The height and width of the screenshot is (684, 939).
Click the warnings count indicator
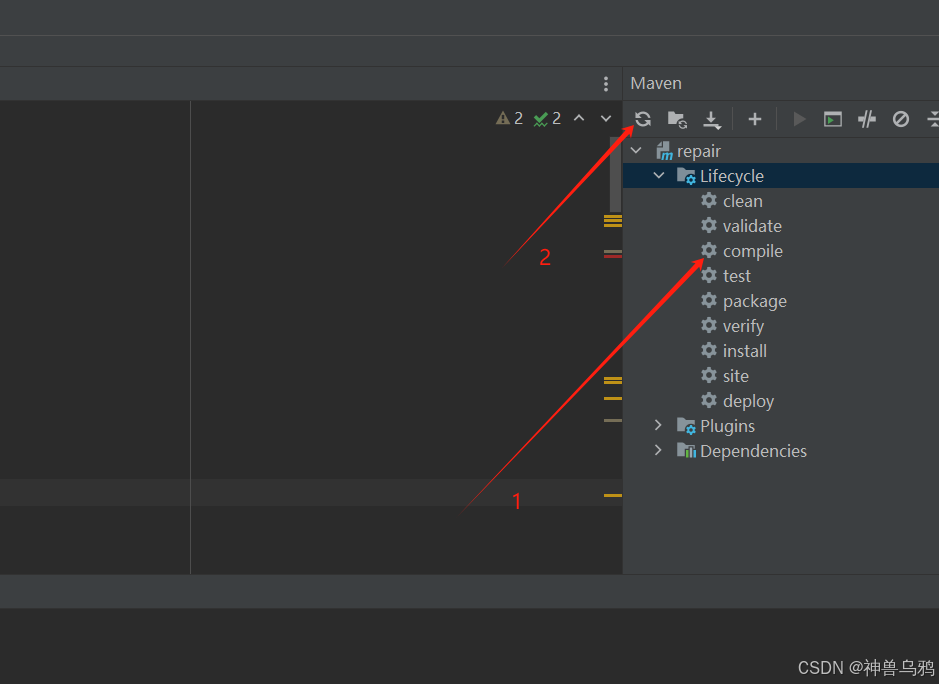point(510,119)
